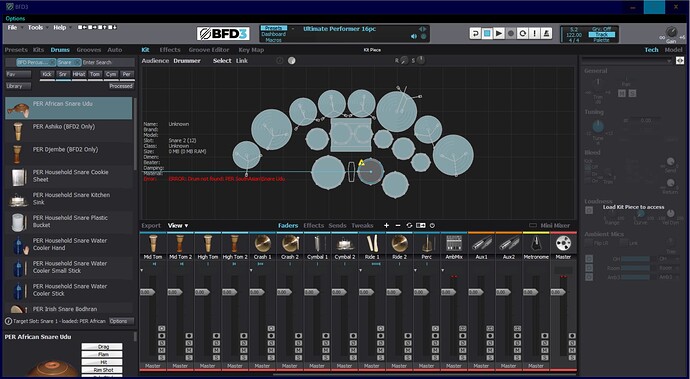The height and width of the screenshot is (379, 690).
Task: Toggle the Processed filter button
Action: point(121,86)
